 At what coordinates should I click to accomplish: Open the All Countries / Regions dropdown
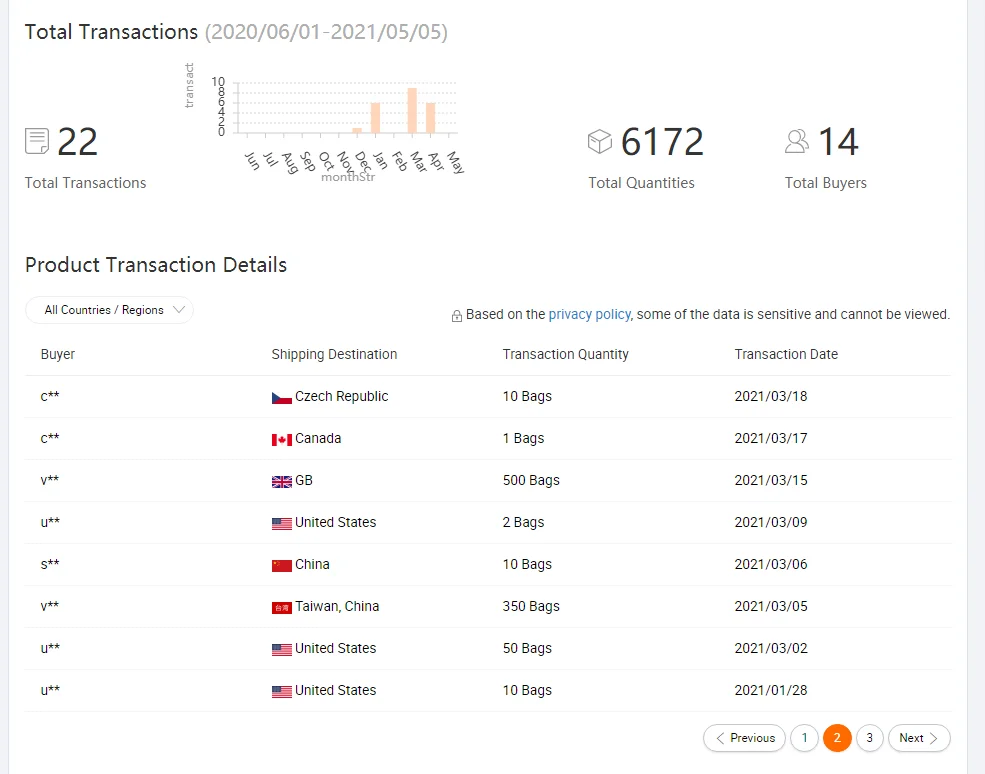[x=109, y=310]
